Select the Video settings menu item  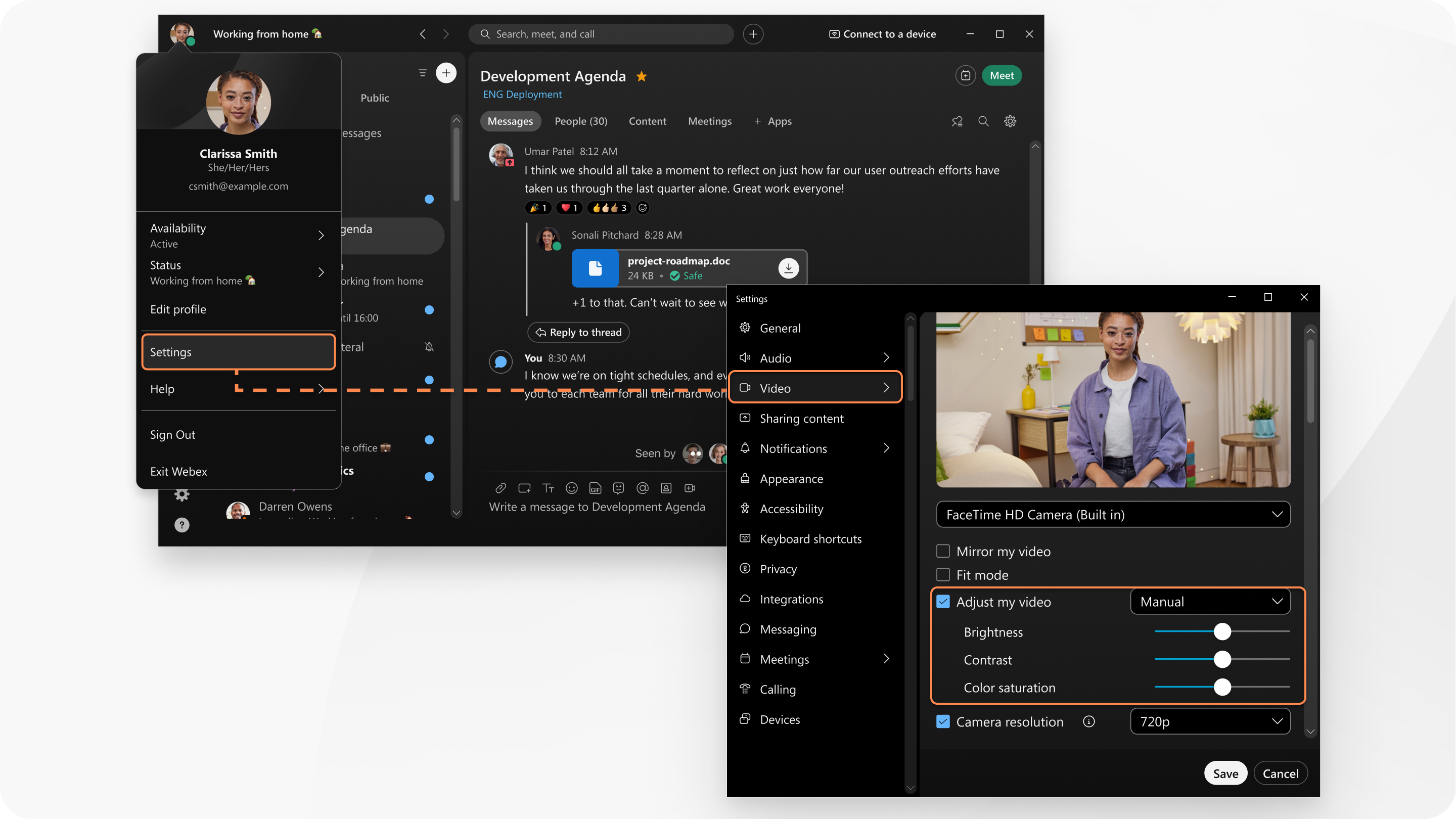click(x=814, y=388)
